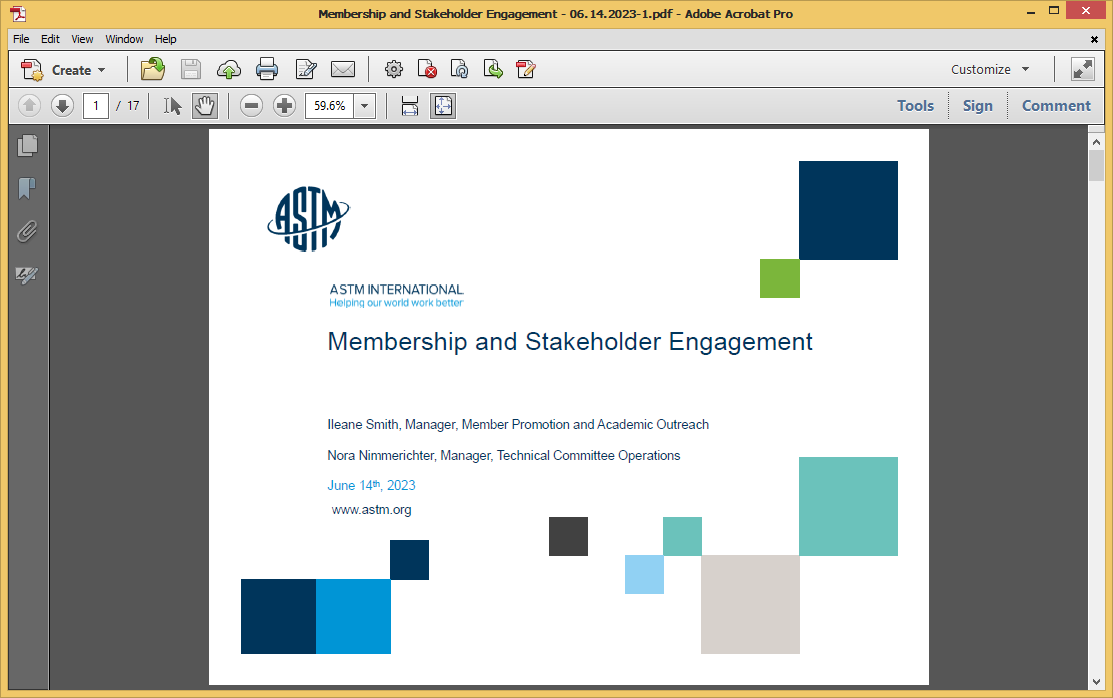Click the page number field showing 1

click(x=96, y=106)
